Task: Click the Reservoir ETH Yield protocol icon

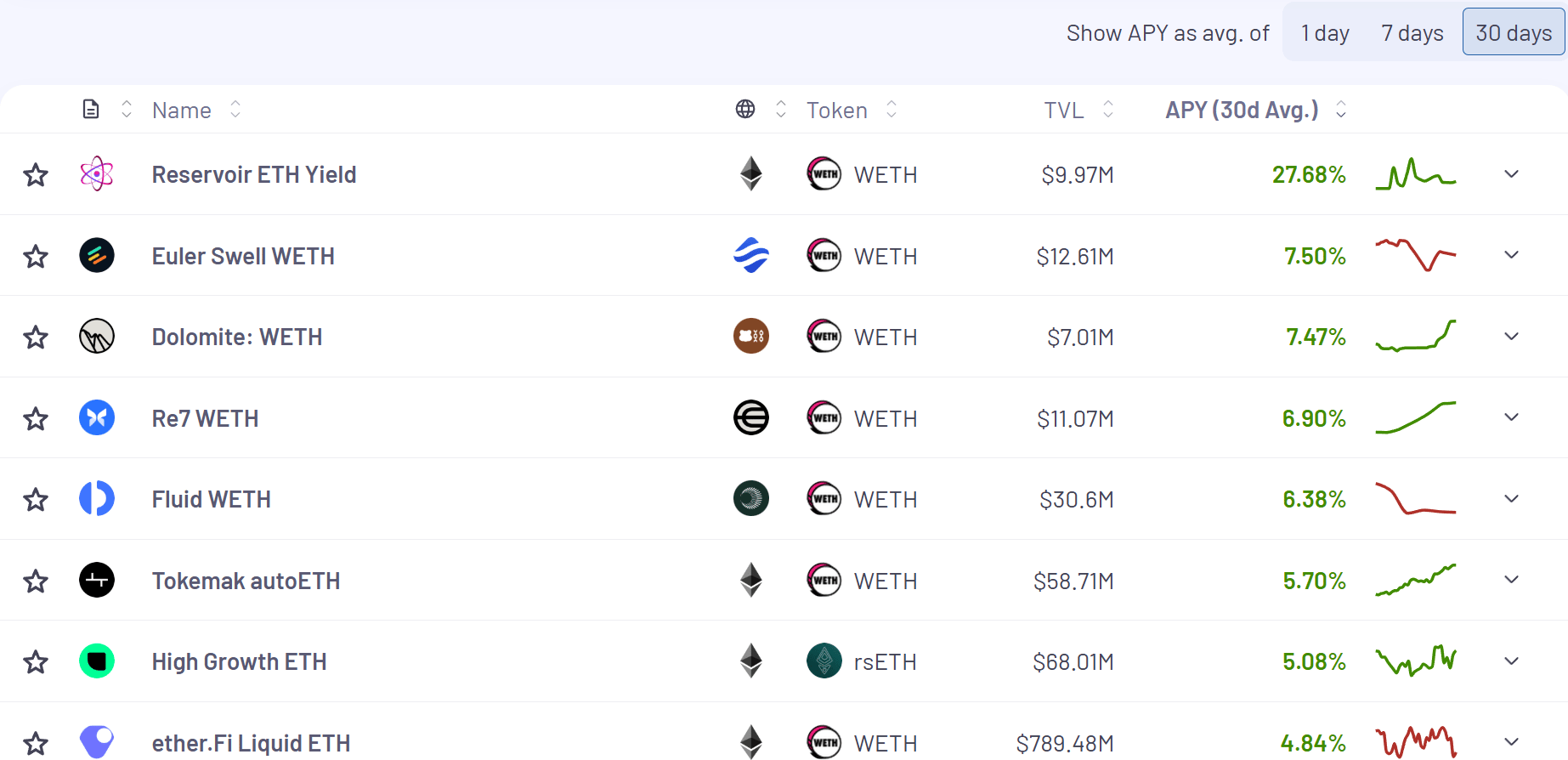Action: [97, 174]
